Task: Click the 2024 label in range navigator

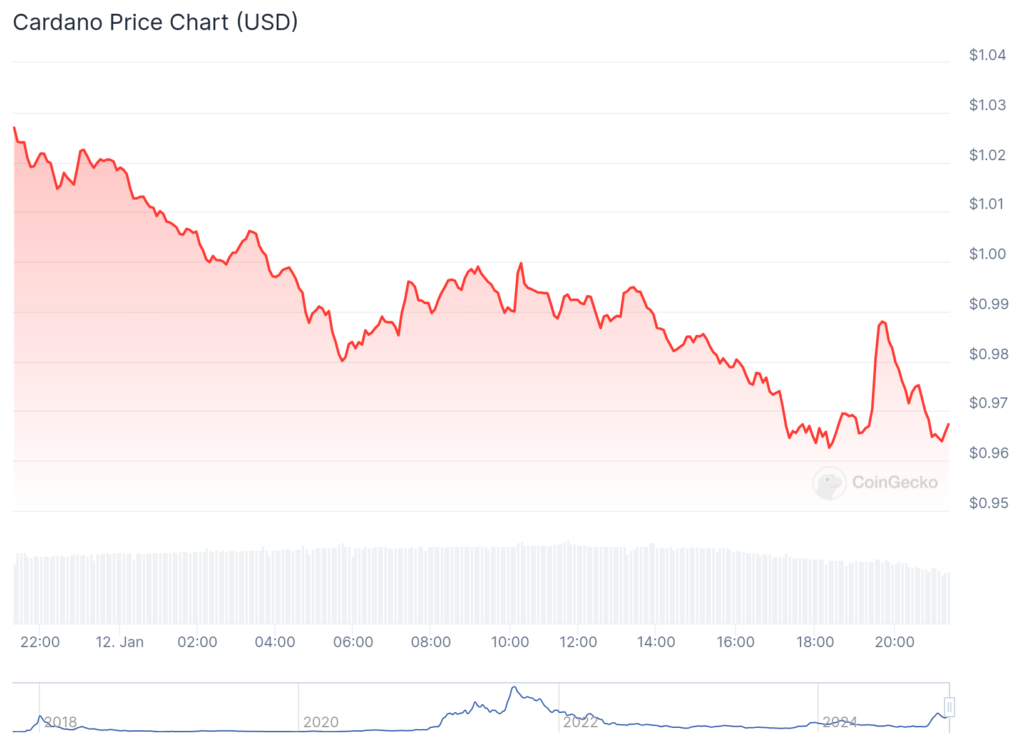Action: tap(840, 722)
